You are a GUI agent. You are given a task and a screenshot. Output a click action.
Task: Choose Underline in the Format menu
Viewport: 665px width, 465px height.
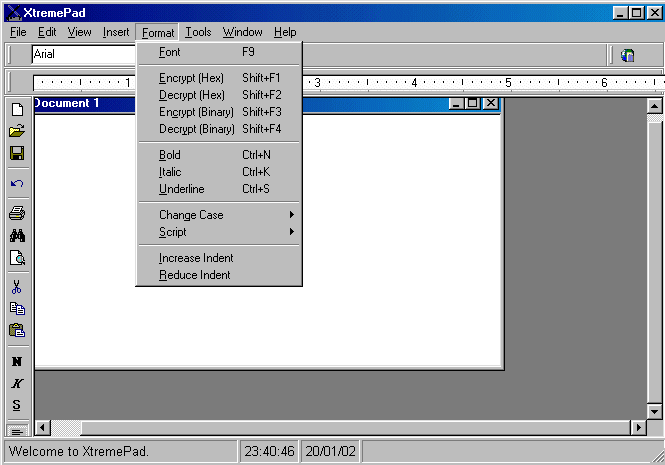219,189
